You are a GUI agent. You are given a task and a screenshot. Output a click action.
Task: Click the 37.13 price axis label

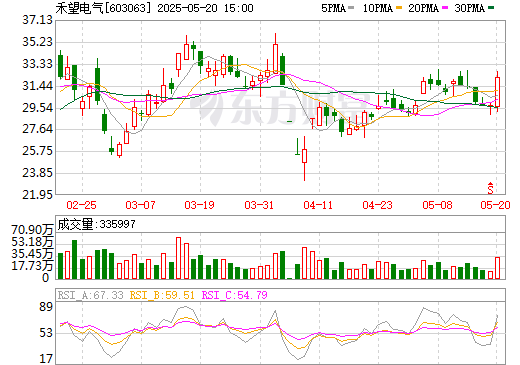[37, 20]
